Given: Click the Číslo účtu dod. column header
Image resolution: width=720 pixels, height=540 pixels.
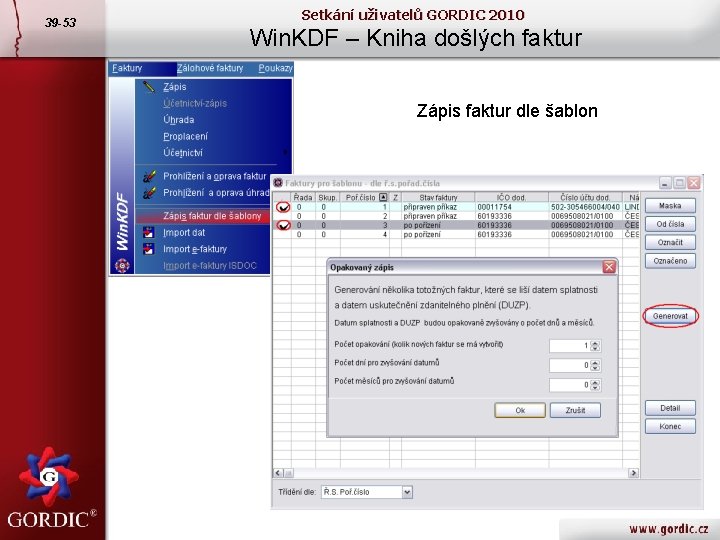Looking at the screenshot, I should [585, 197].
